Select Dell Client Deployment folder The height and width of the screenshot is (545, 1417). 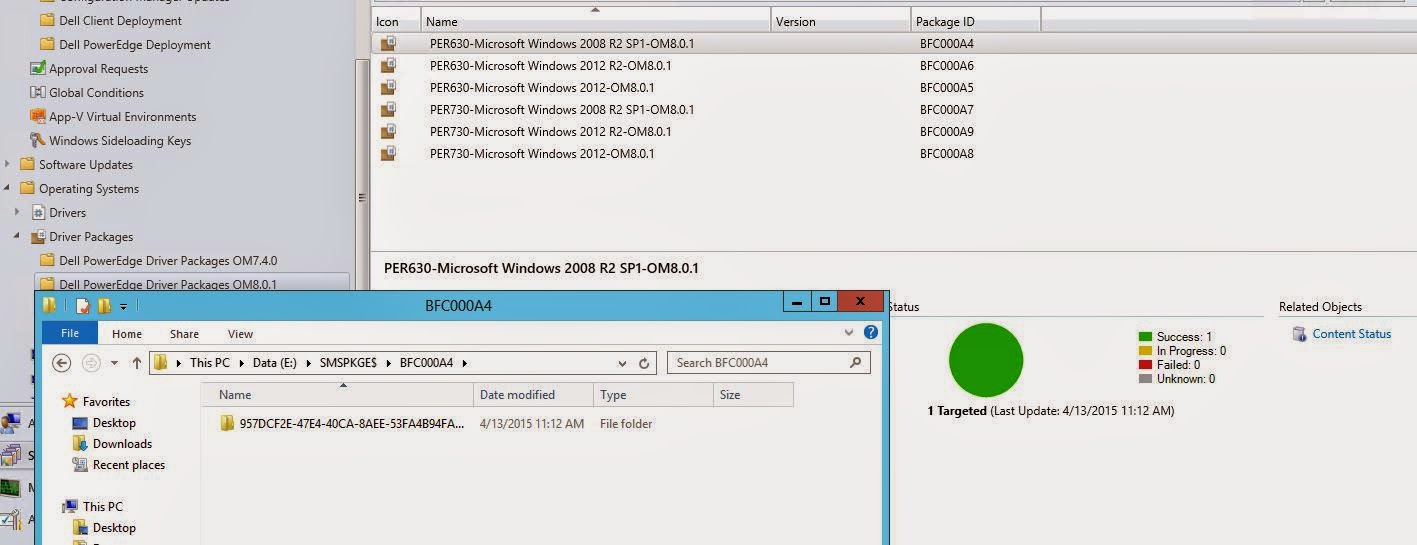pyautogui.click(x=120, y=21)
